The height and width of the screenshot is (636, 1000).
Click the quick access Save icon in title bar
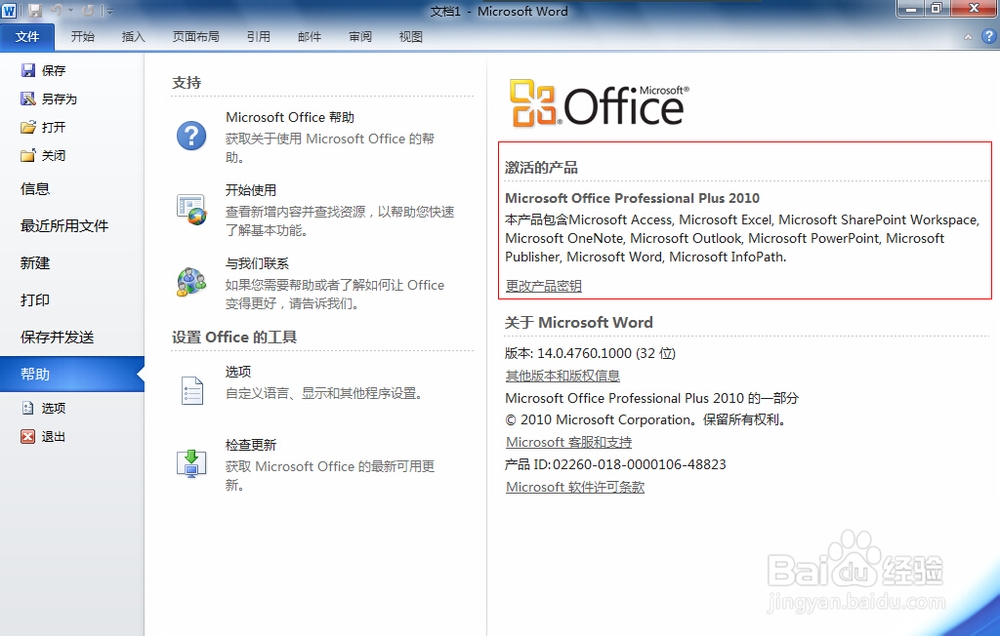(34, 11)
